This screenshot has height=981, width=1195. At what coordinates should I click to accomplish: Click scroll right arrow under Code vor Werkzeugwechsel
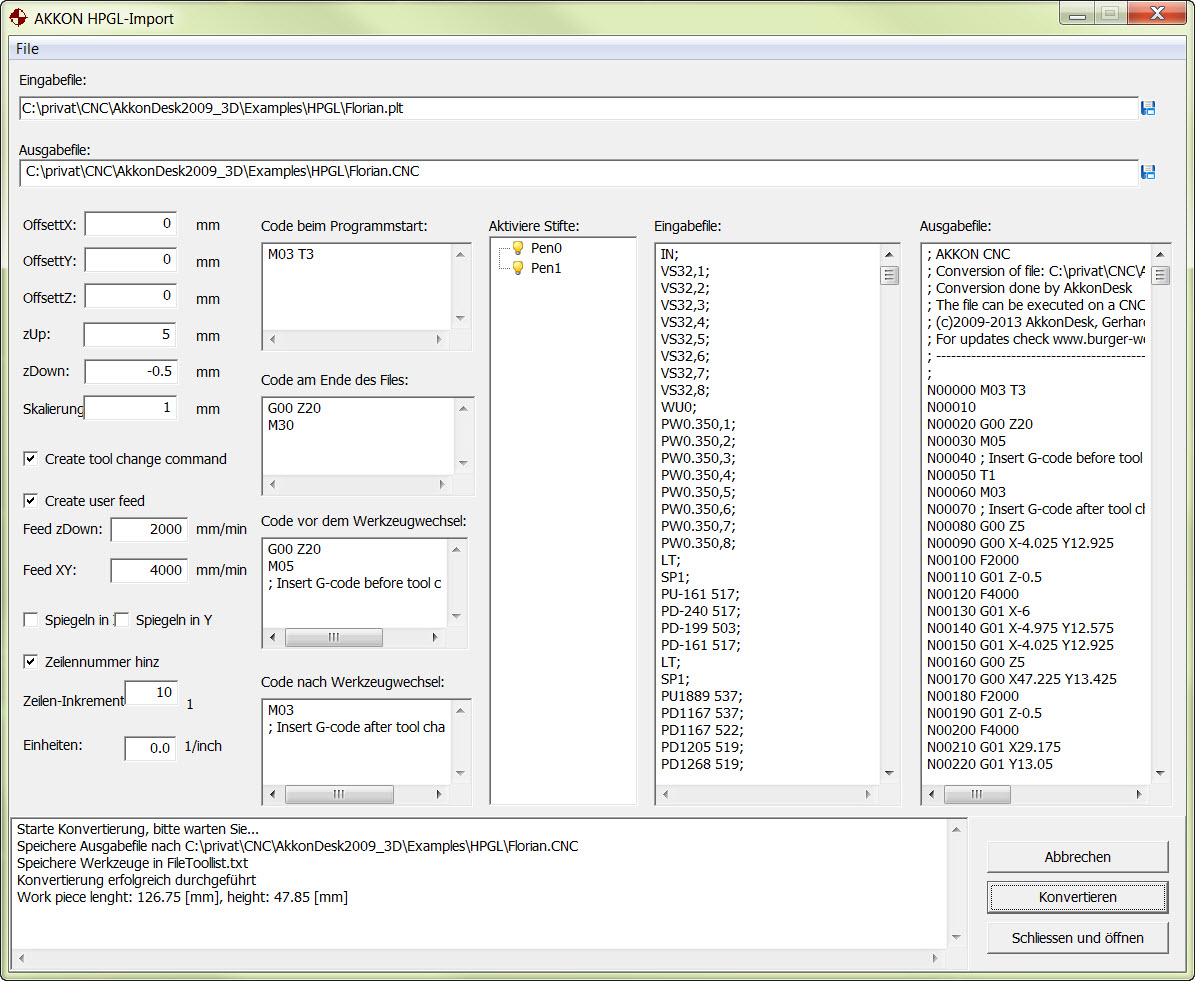pyautogui.click(x=435, y=637)
